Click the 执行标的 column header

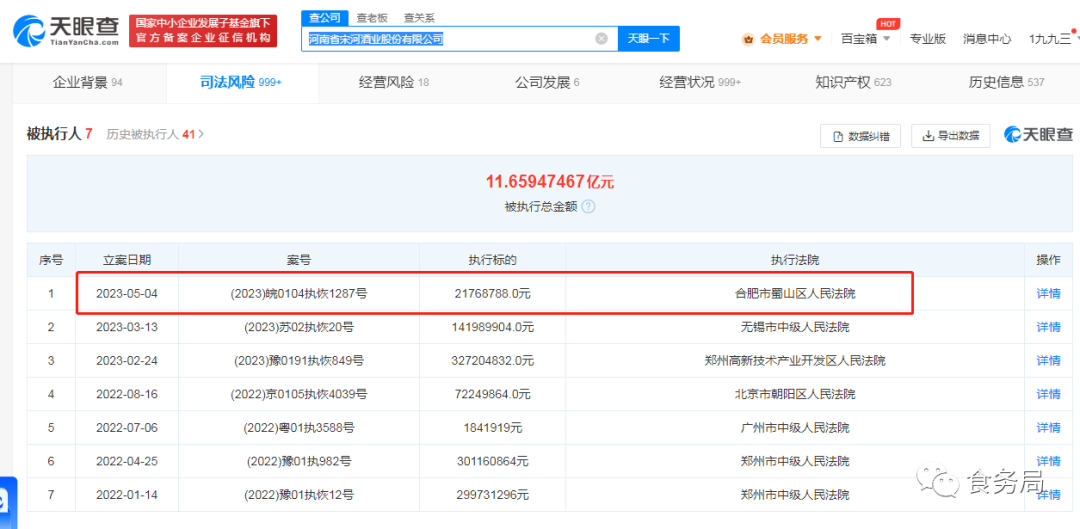coord(492,260)
